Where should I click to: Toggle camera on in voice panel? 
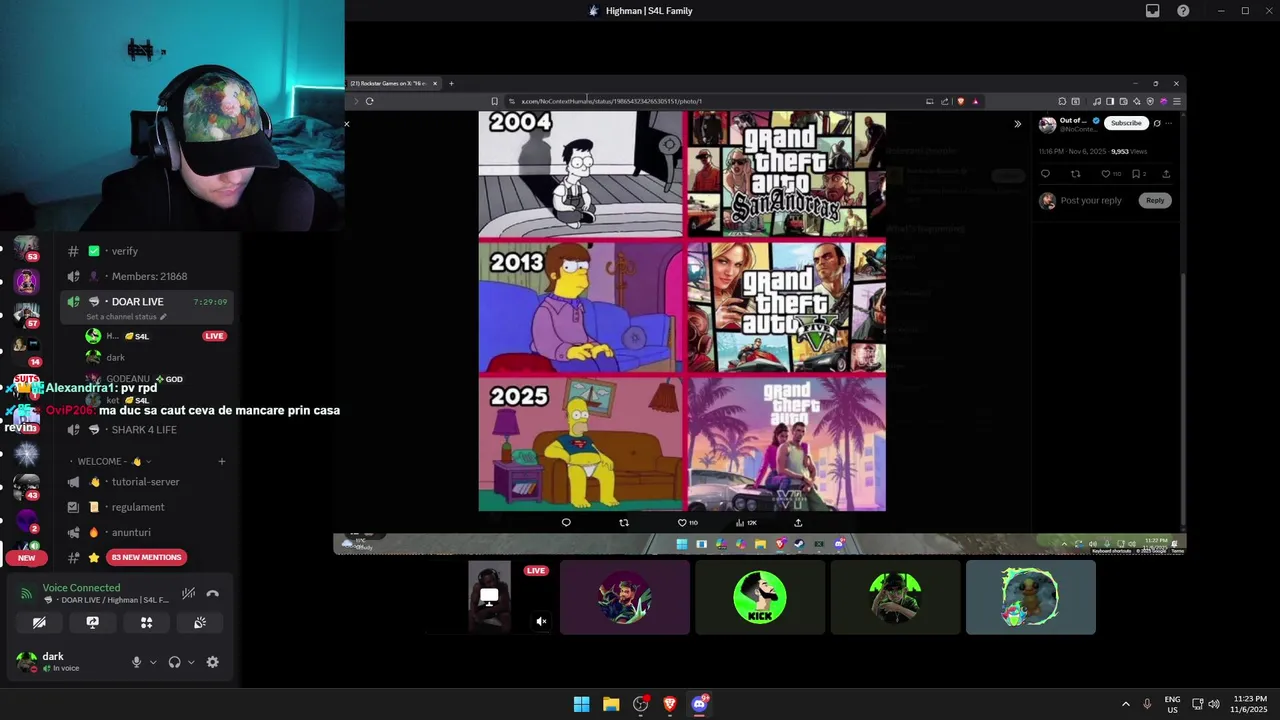[x=39, y=622]
